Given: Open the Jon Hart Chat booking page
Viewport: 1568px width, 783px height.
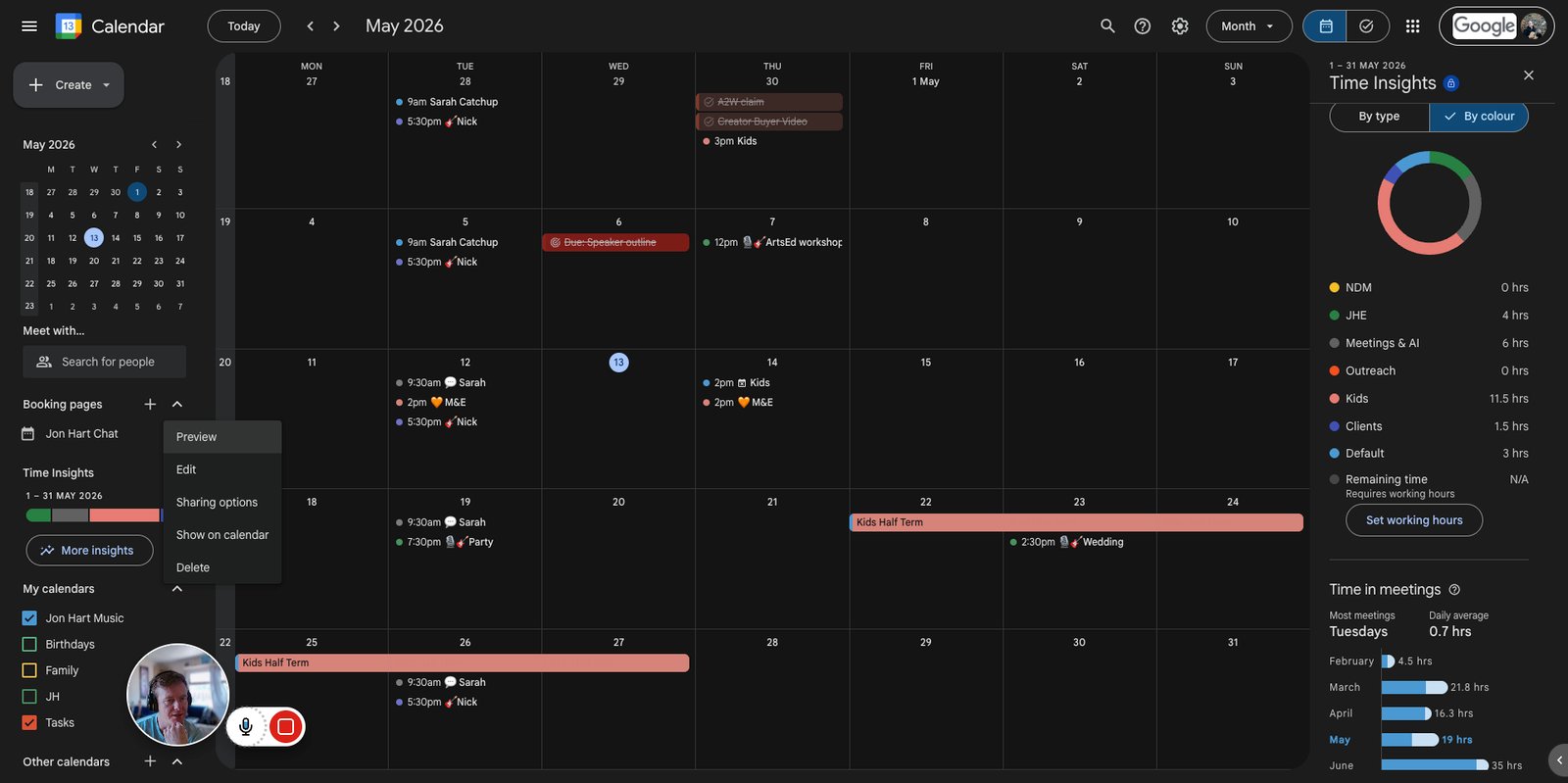Looking at the screenshot, I should coord(81,433).
